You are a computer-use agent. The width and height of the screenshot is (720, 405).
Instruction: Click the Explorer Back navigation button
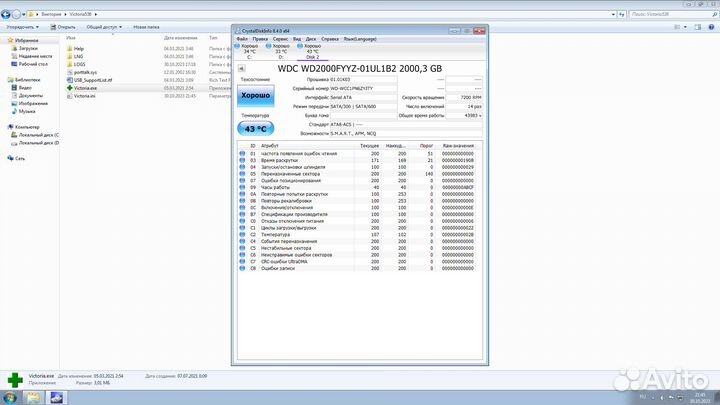click(x=6, y=14)
